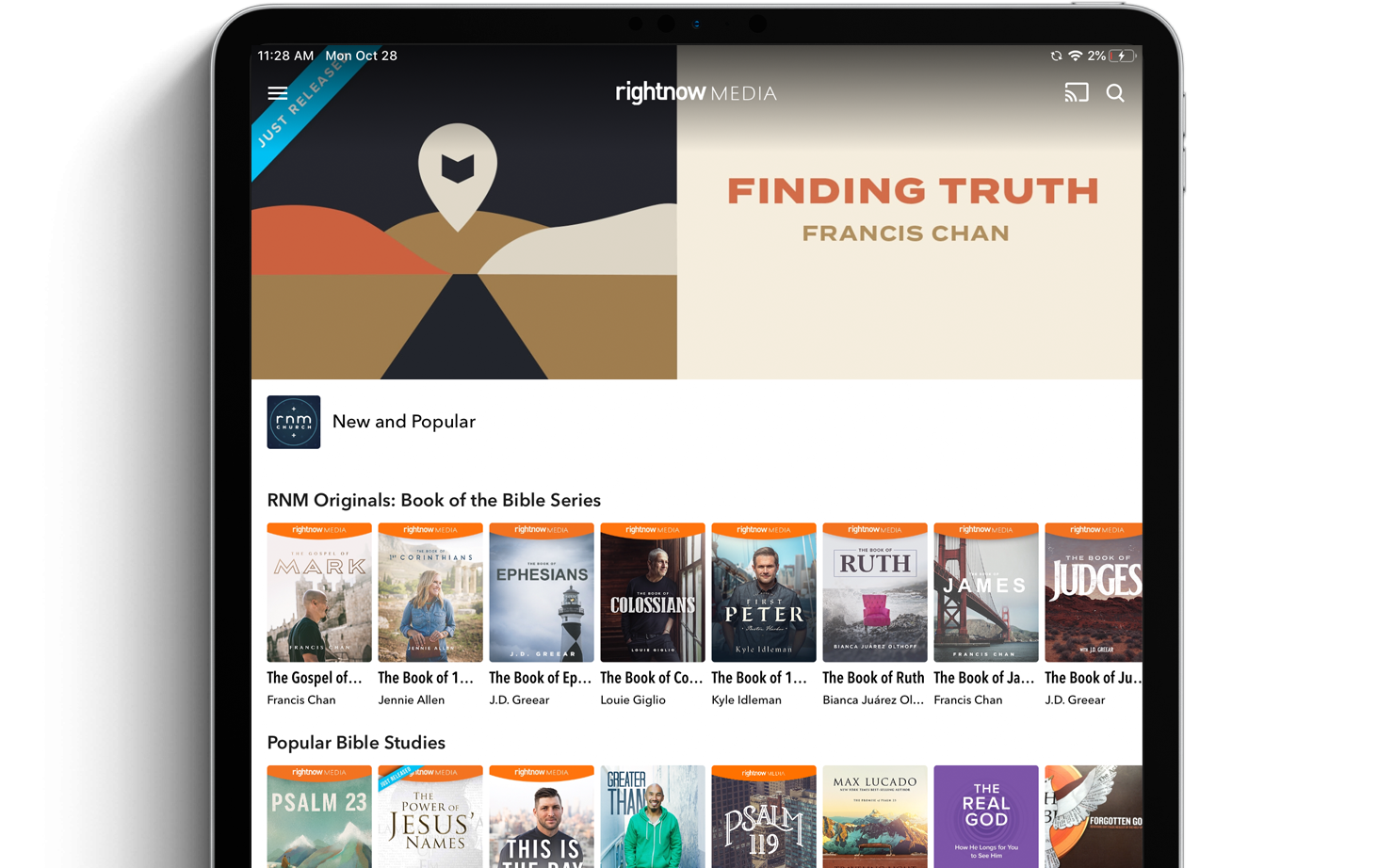Viewport: 1394px width, 868px height.
Task: Tap 'The Gospel of…' title text
Action: (315, 678)
